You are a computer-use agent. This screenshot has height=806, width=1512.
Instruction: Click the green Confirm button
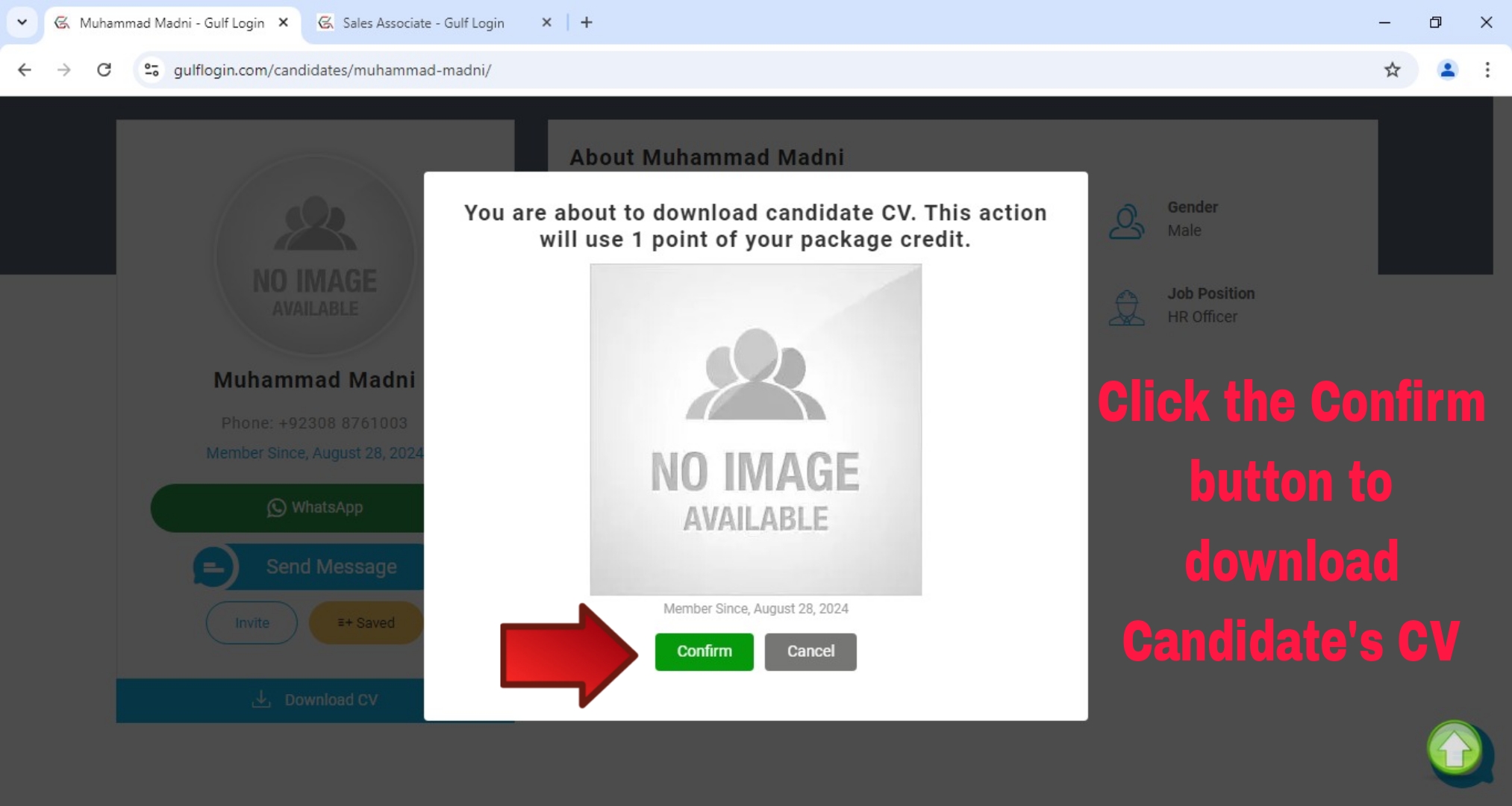click(703, 651)
